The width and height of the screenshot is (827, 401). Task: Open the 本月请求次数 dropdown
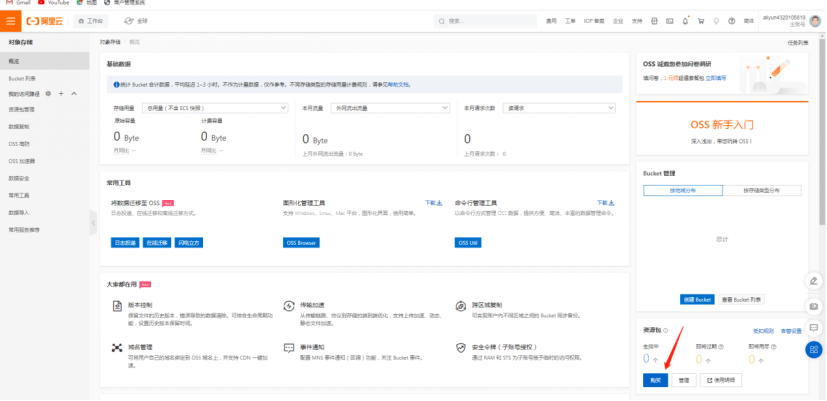(559, 108)
